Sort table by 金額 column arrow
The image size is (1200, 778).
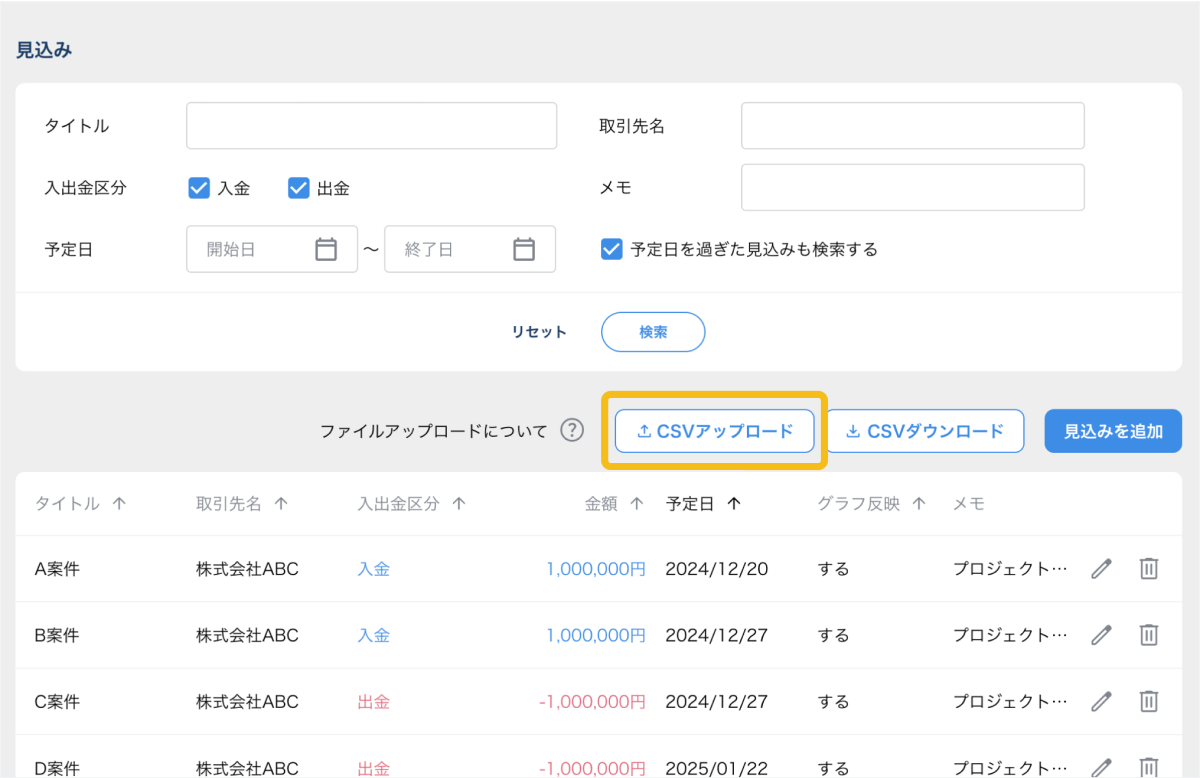(636, 504)
